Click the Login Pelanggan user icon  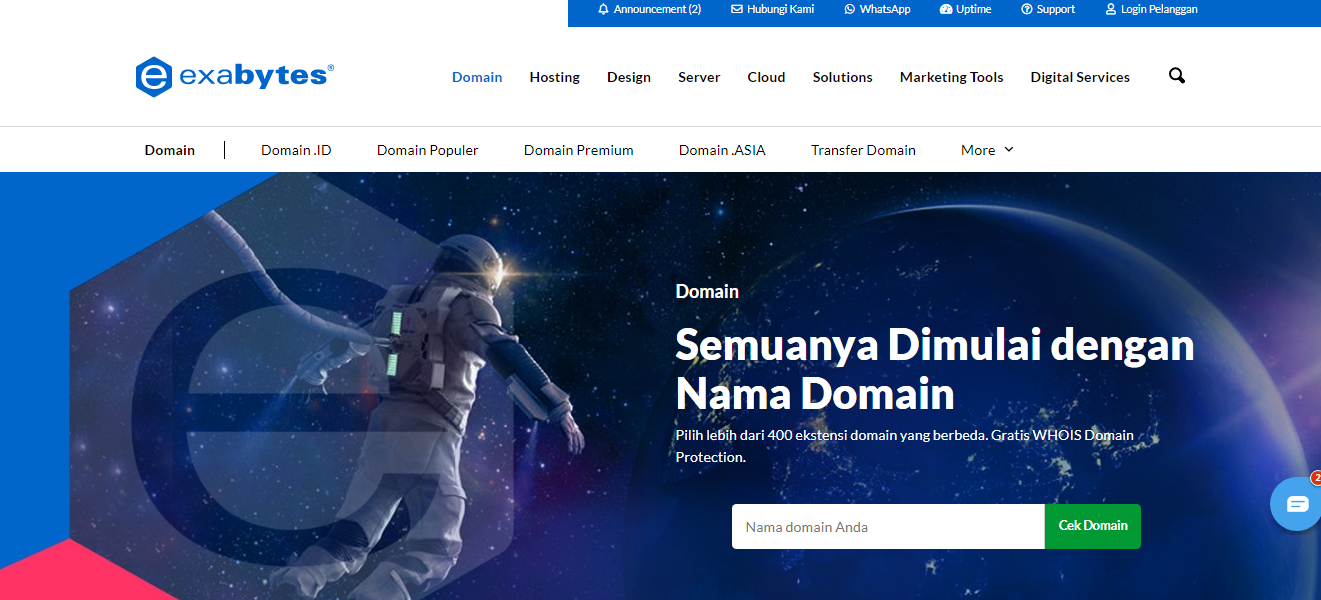pos(1109,9)
